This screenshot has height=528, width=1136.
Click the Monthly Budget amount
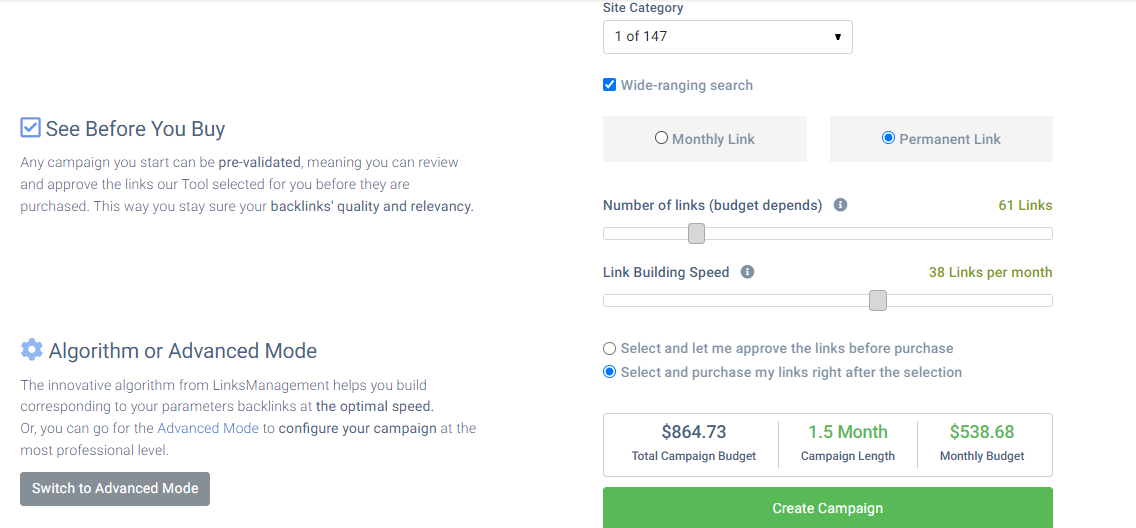982,432
